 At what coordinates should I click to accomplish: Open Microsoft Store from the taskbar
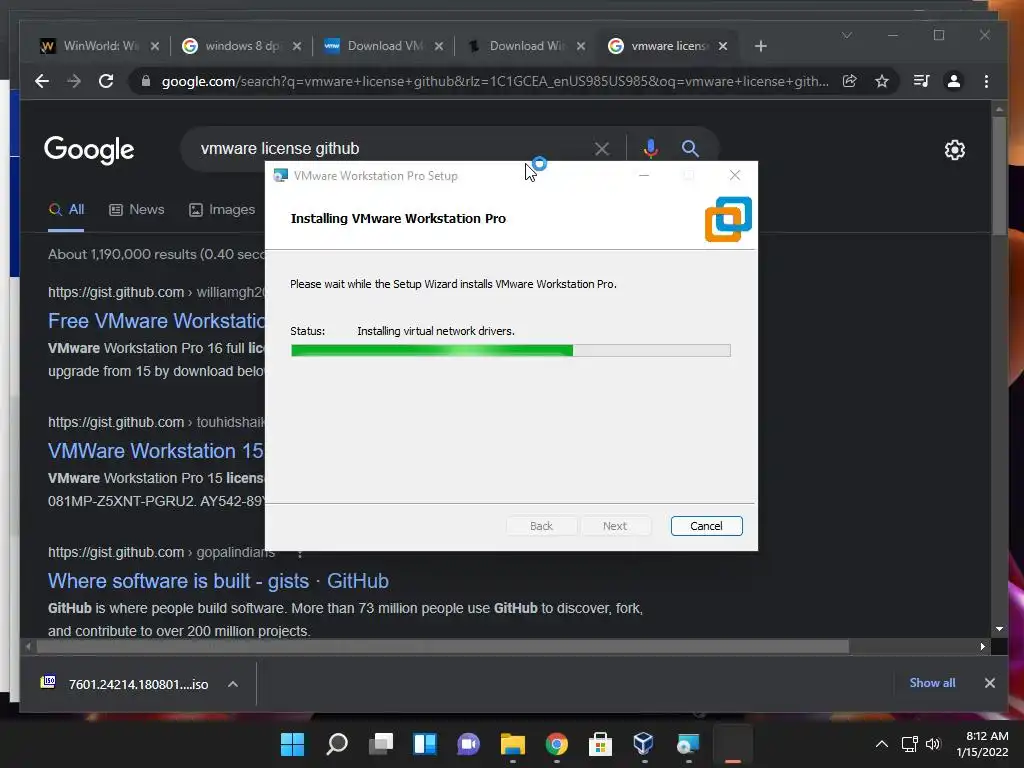600,744
